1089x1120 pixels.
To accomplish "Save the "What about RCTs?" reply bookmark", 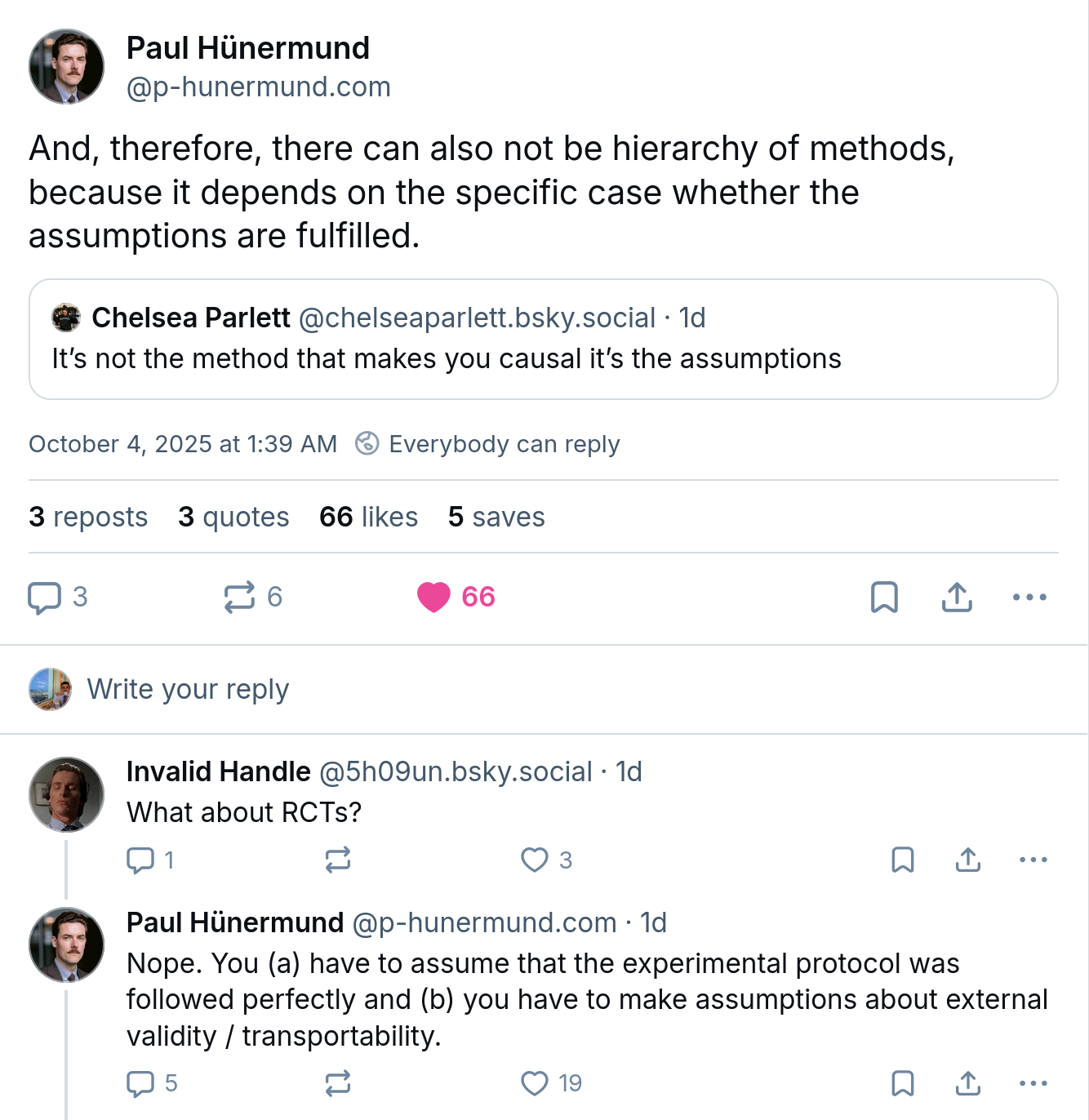I will tap(902, 860).
